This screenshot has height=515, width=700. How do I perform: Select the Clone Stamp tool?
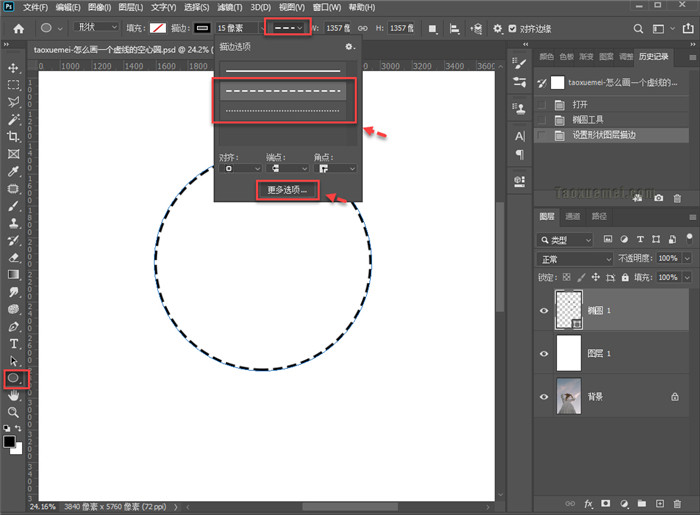pyautogui.click(x=13, y=223)
